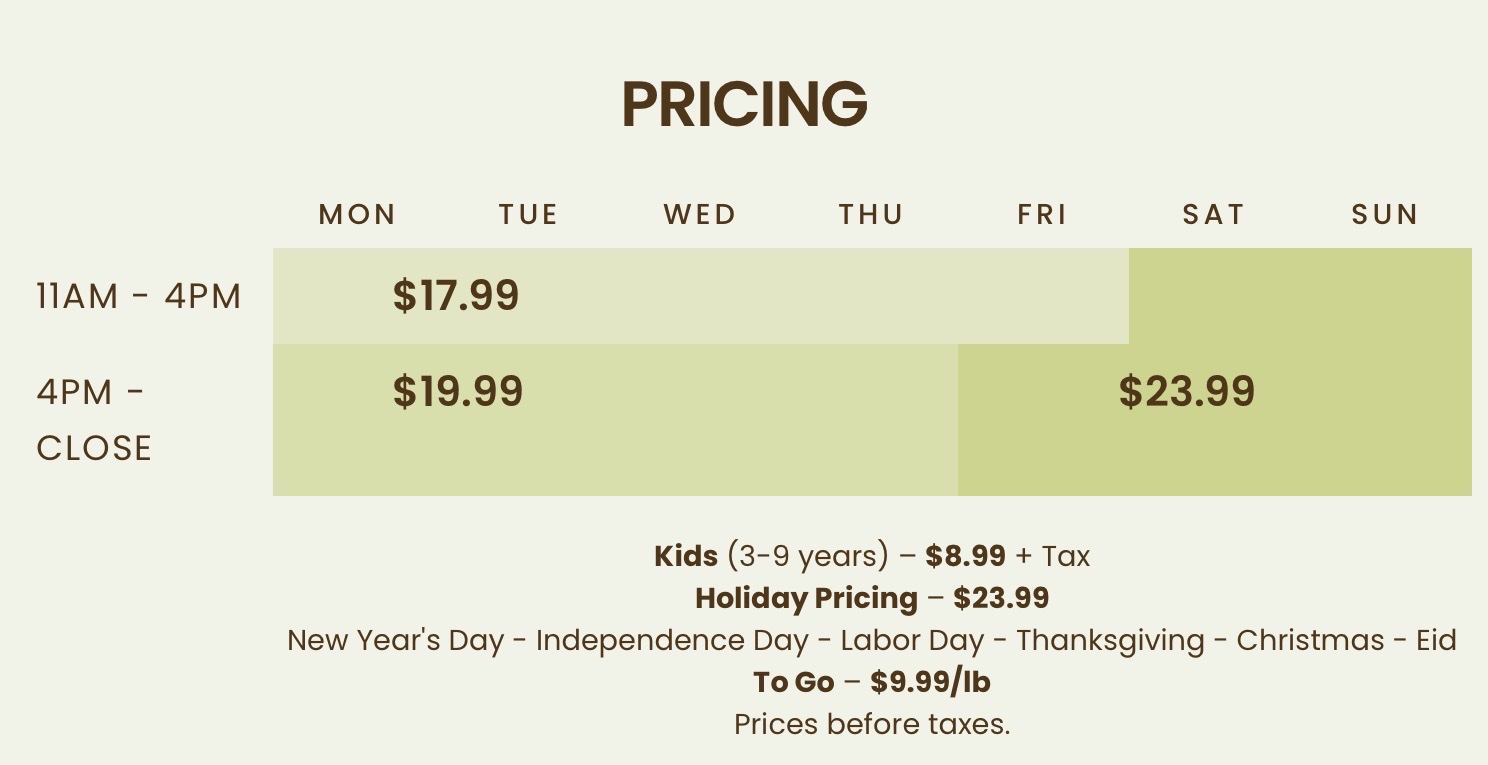Image resolution: width=1488 pixels, height=765 pixels.
Task: Click the To Go label
Action: point(793,682)
